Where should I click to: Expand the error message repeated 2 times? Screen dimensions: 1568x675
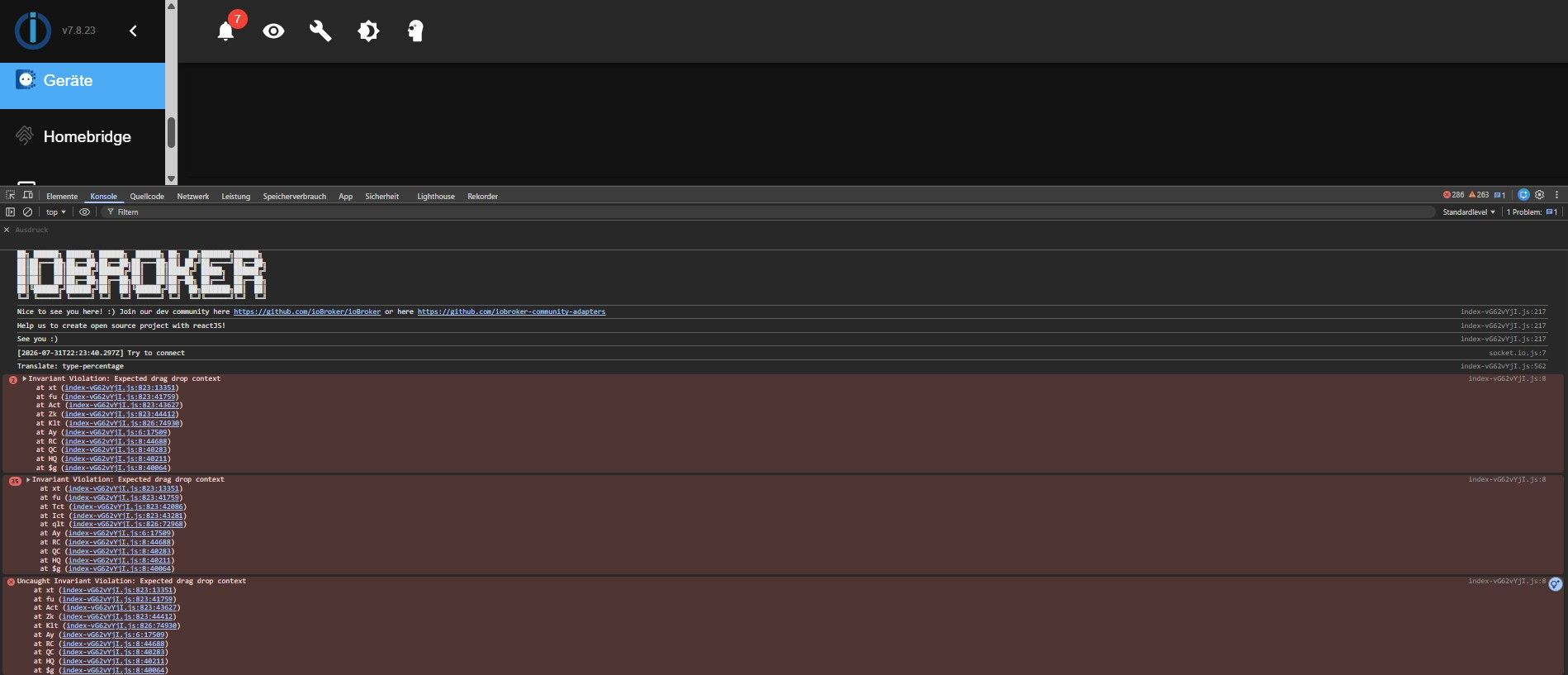(25, 378)
